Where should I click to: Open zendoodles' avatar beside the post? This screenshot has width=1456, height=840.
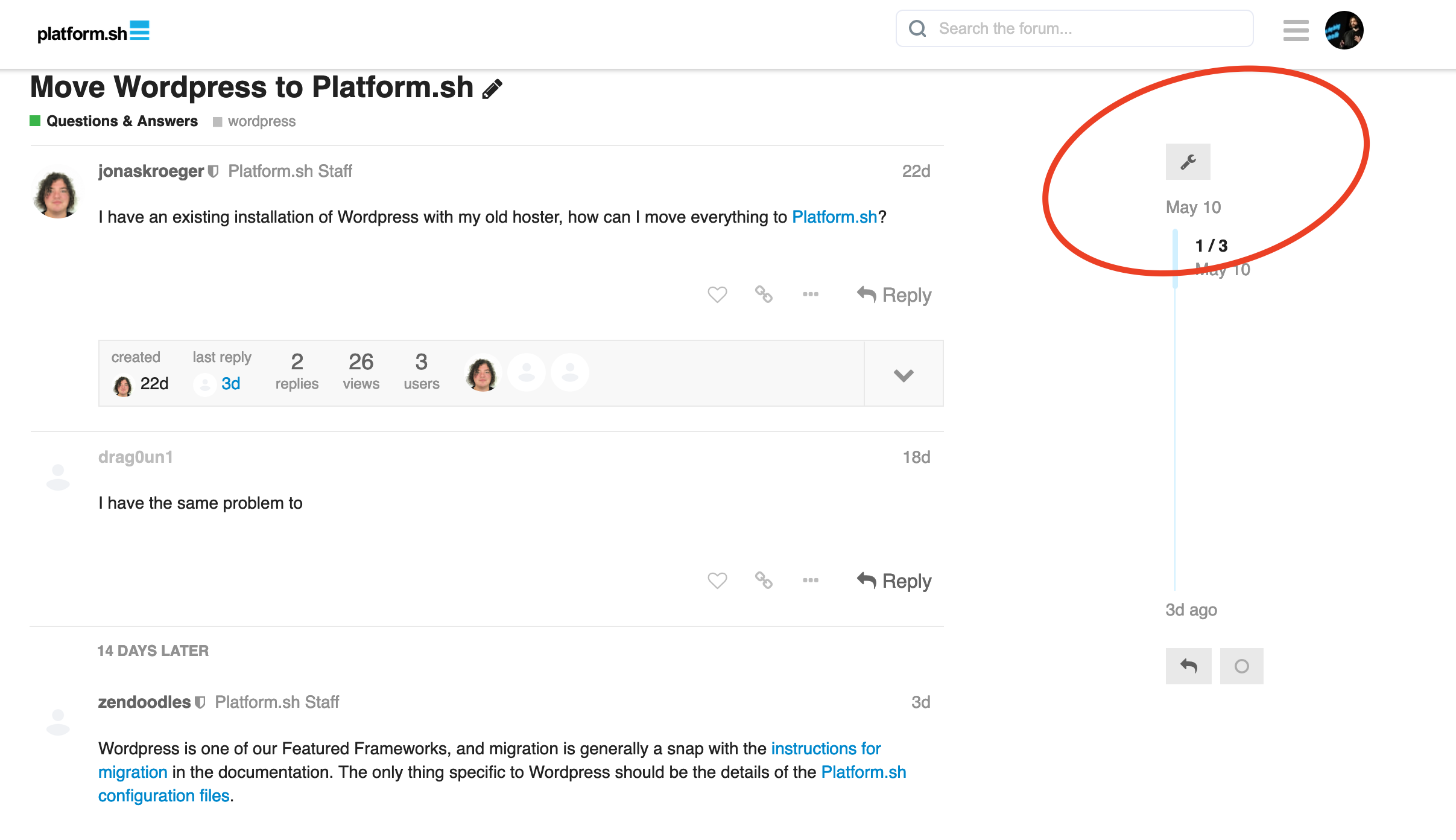58,722
